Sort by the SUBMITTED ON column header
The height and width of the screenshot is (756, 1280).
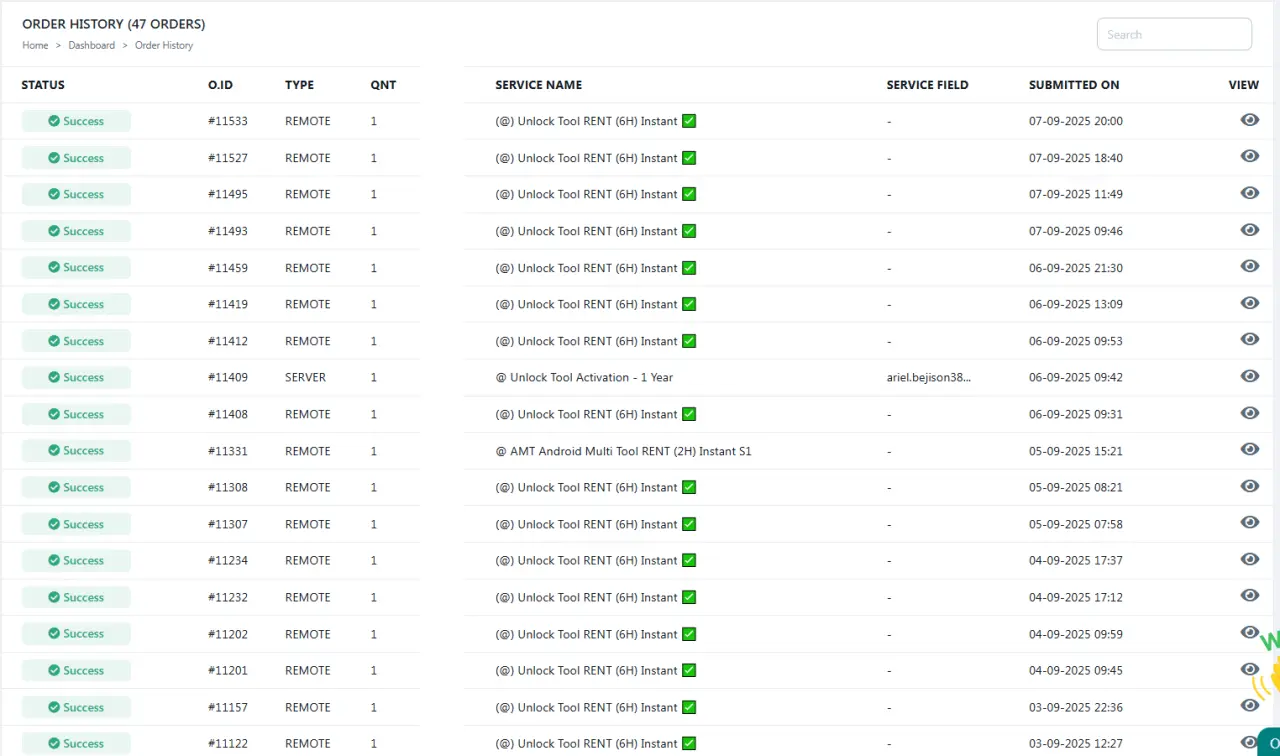tap(1074, 85)
